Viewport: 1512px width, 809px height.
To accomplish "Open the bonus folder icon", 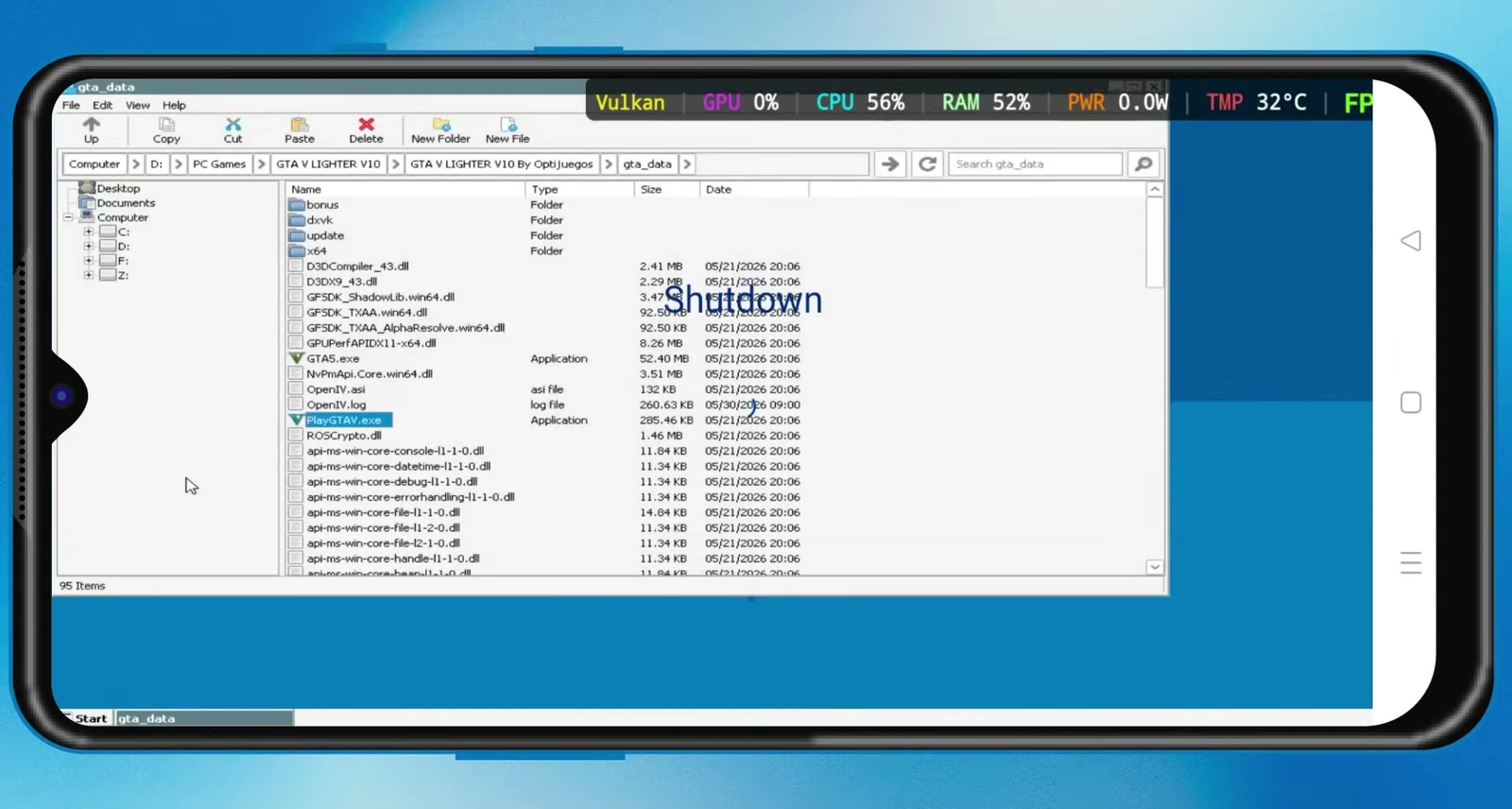I will pyautogui.click(x=296, y=204).
